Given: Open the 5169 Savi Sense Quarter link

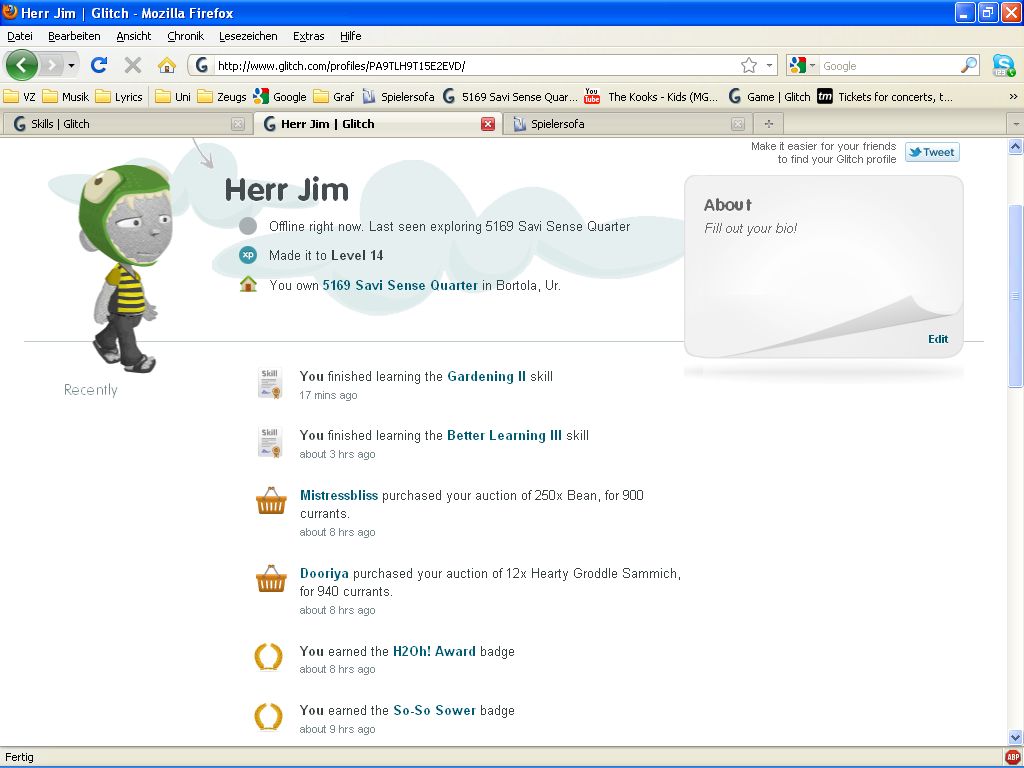Looking at the screenshot, I should tap(400, 285).
